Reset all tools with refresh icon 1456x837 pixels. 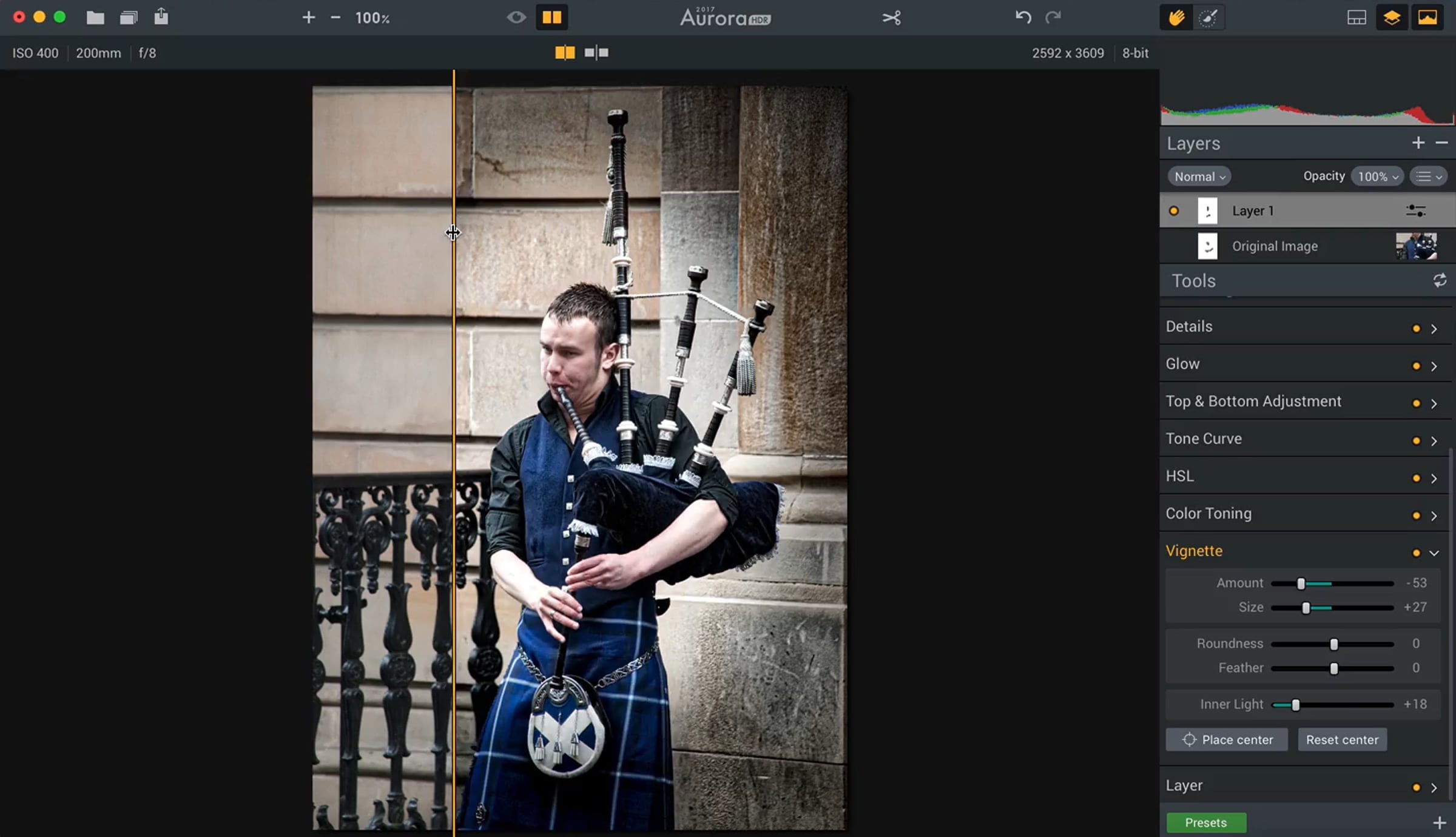coord(1440,281)
